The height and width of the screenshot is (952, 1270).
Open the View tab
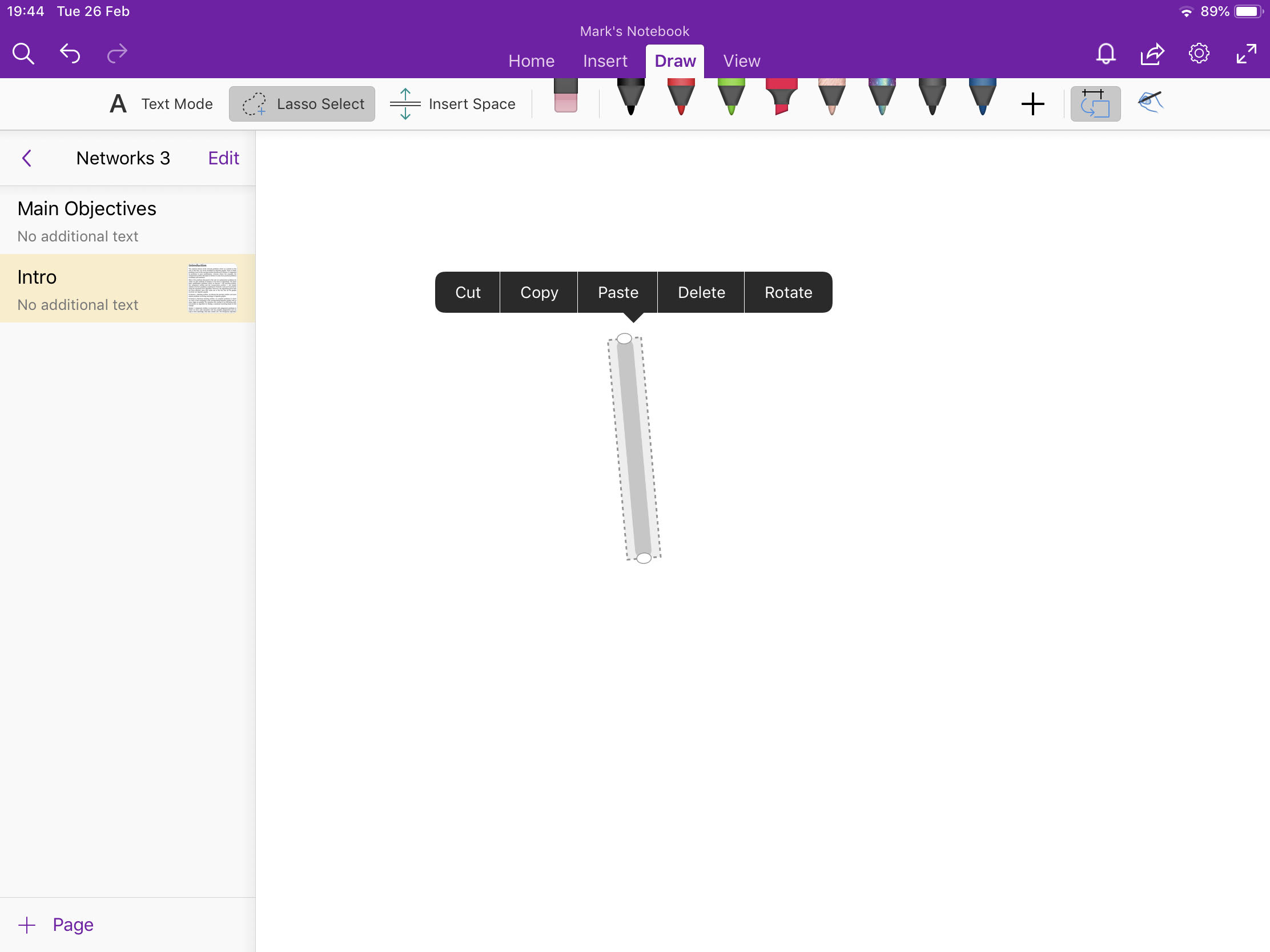pos(741,61)
